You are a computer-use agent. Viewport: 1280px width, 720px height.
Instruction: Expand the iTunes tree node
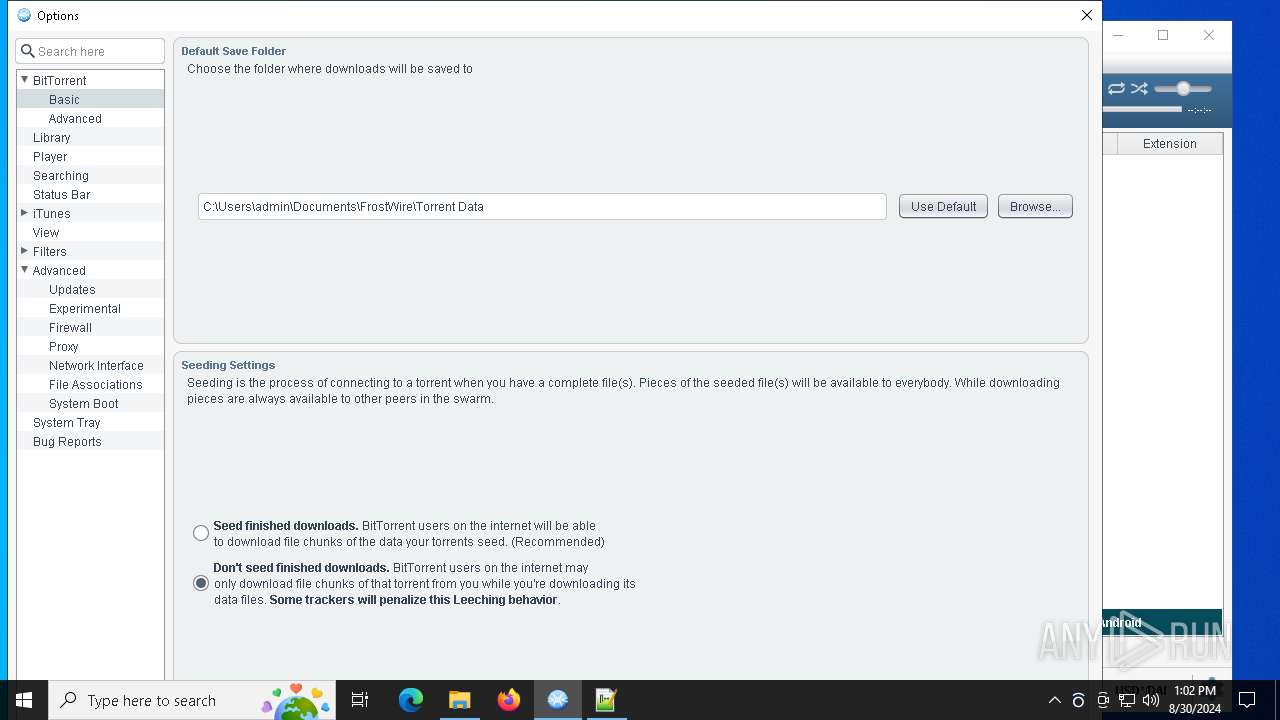24,213
